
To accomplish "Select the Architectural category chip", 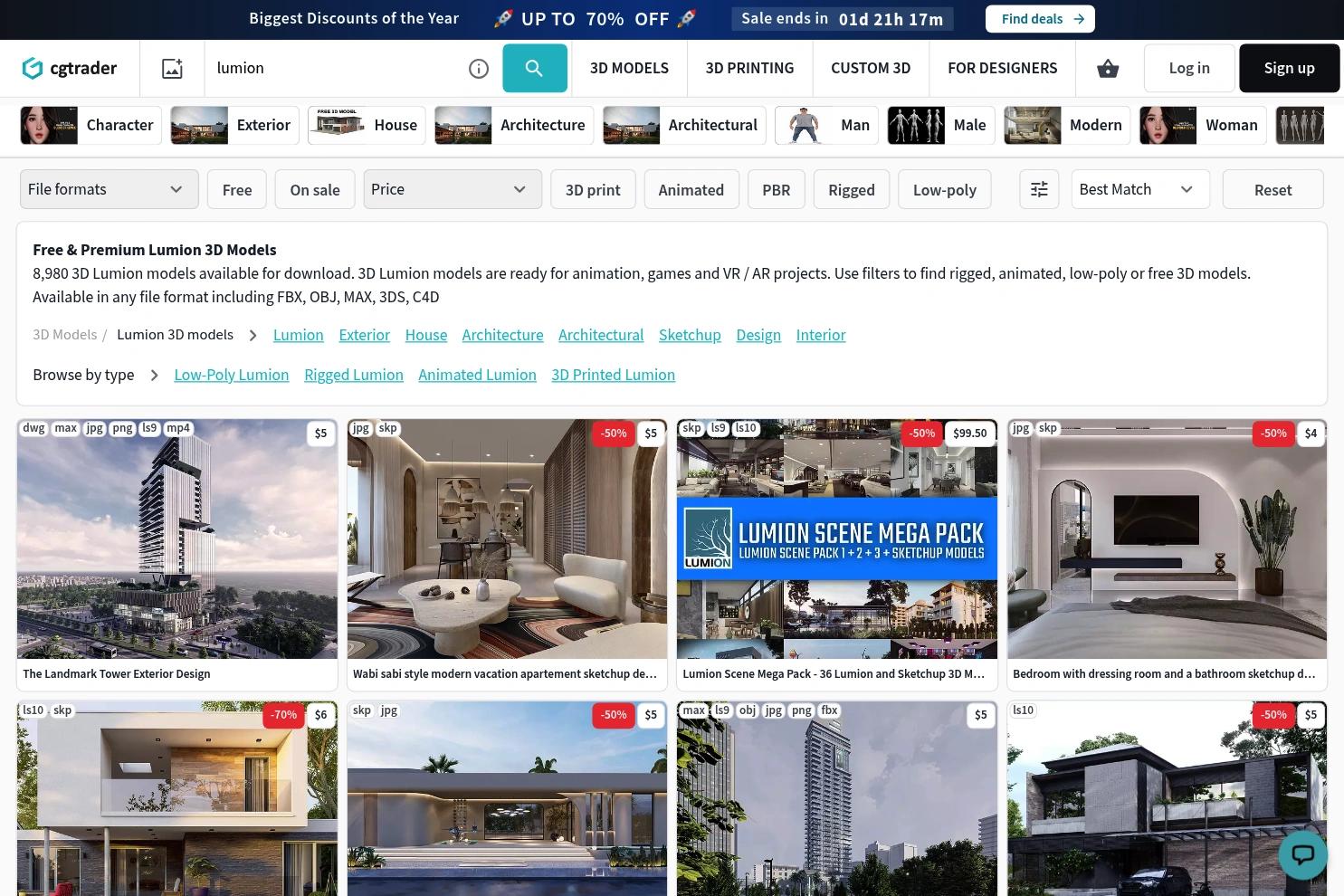I will [x=684, y=125].
